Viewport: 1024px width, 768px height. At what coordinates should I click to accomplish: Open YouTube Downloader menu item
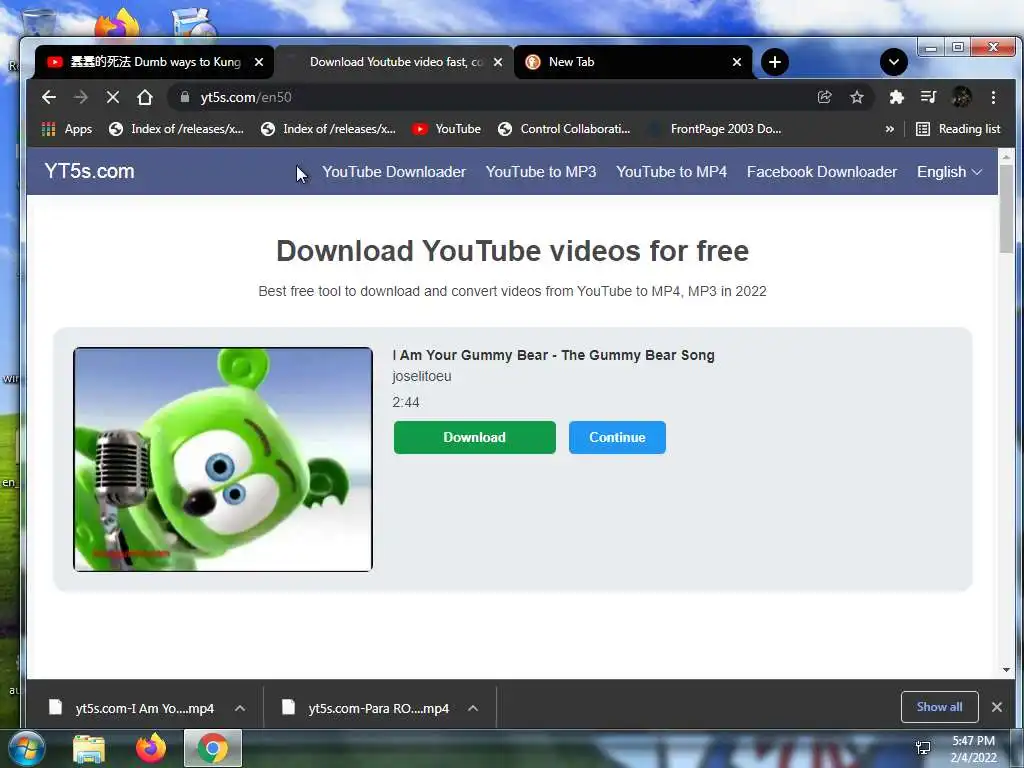click(394, 172)
